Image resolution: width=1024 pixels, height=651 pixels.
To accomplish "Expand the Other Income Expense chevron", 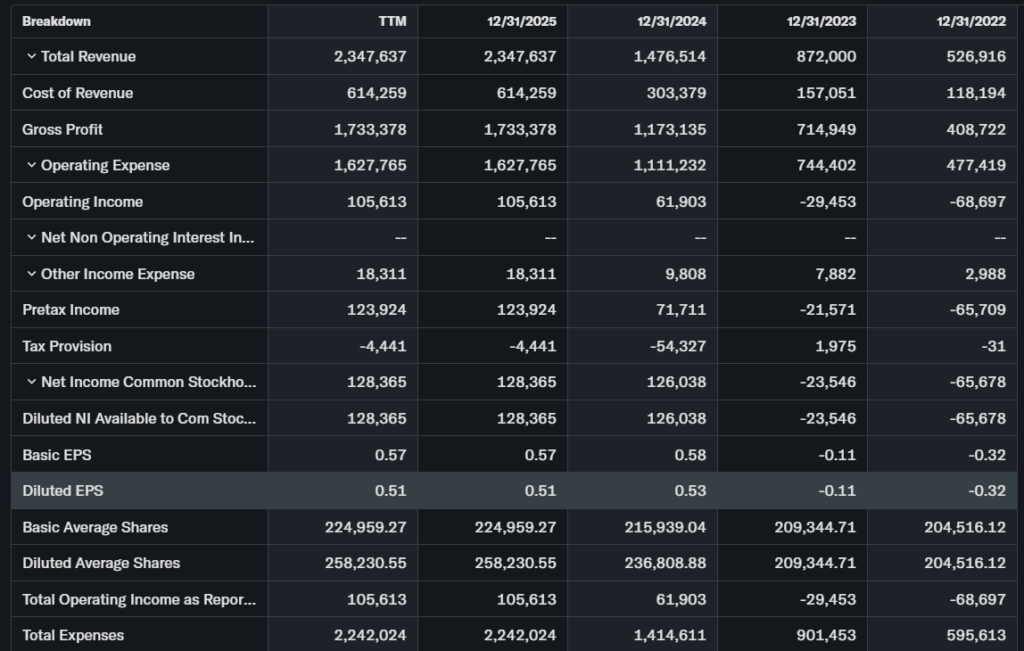I will pyautogui.click(x=31, y=274).
